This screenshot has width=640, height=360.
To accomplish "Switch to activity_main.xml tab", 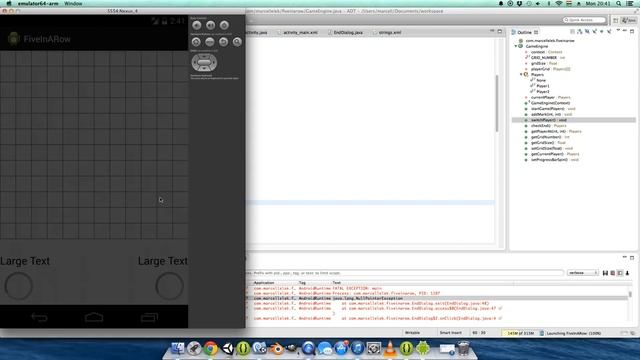I will pyautogui.click(x=298, y=32).
